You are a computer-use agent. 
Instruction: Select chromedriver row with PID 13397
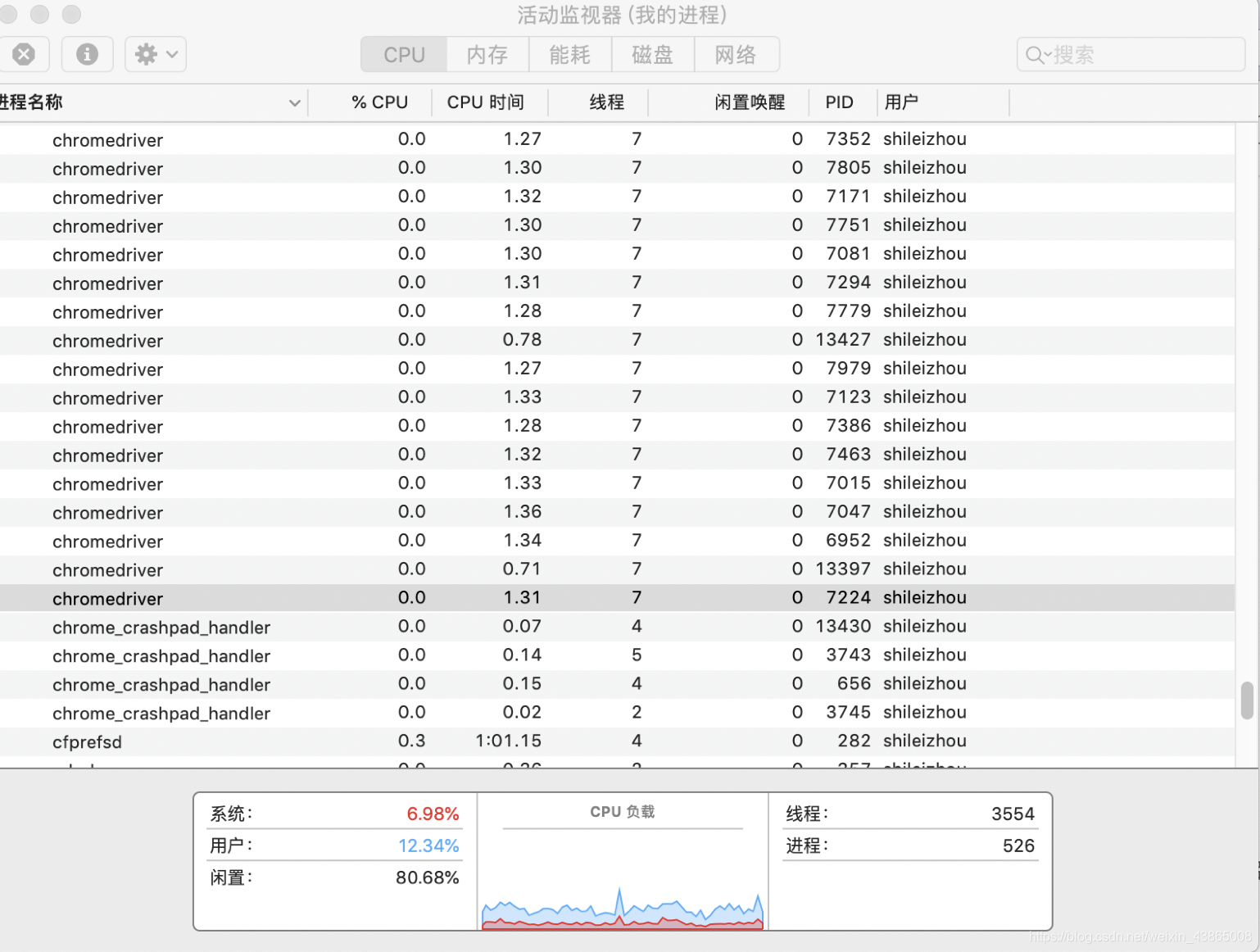tap(617, 570)
